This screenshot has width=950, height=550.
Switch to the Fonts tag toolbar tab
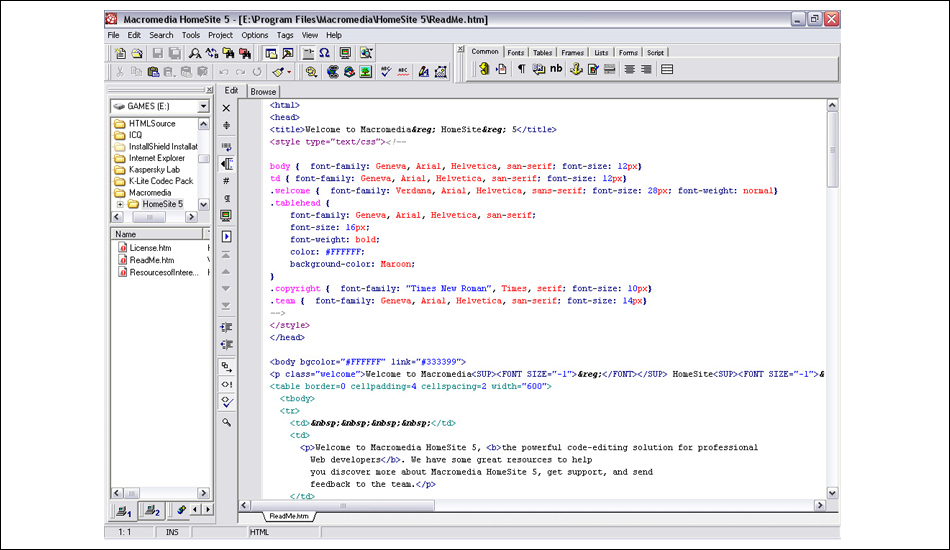click(516, 53)
